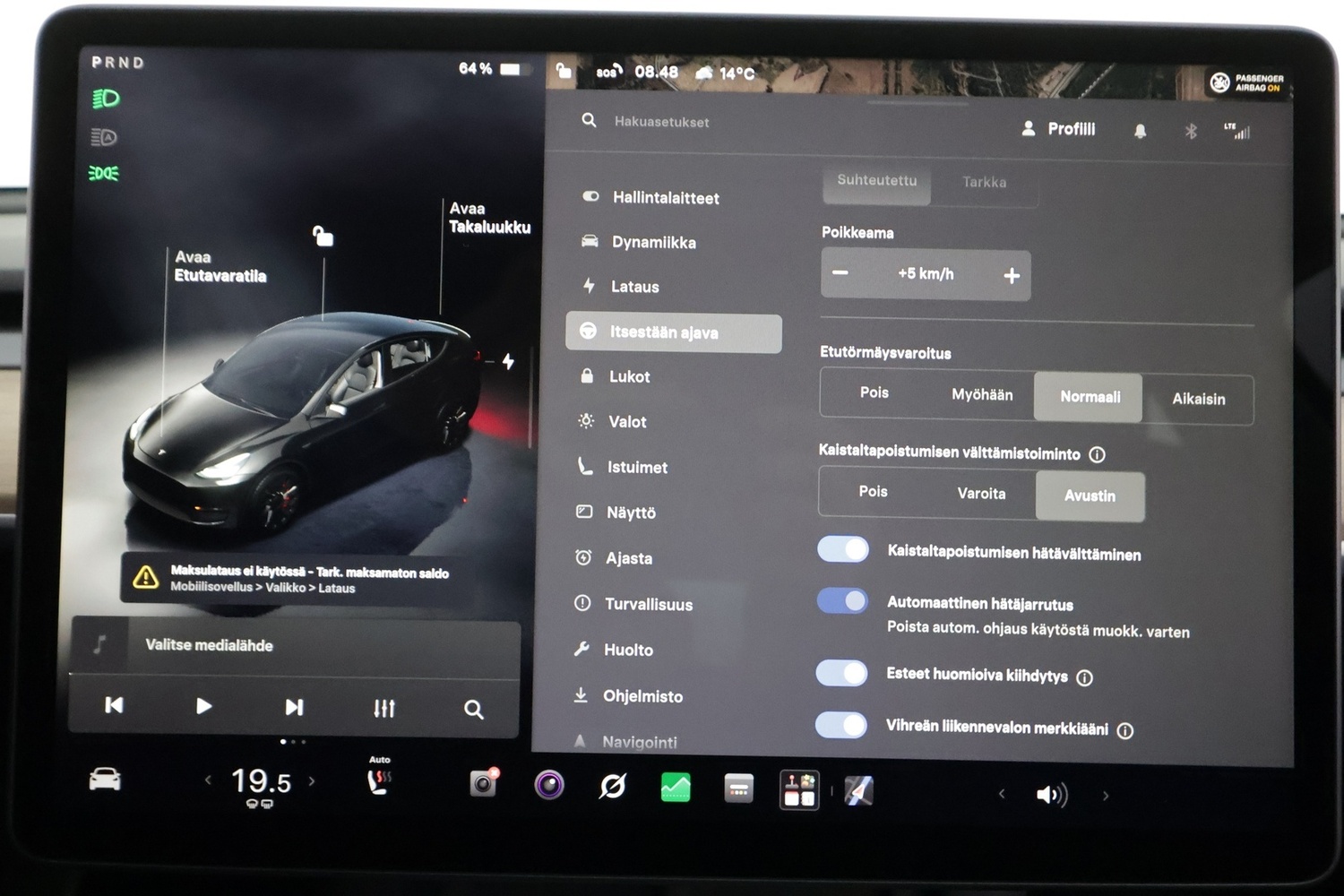Open seat heater Auto control
The width and height of the screenshot is (1344, 896).
(380, 778)
